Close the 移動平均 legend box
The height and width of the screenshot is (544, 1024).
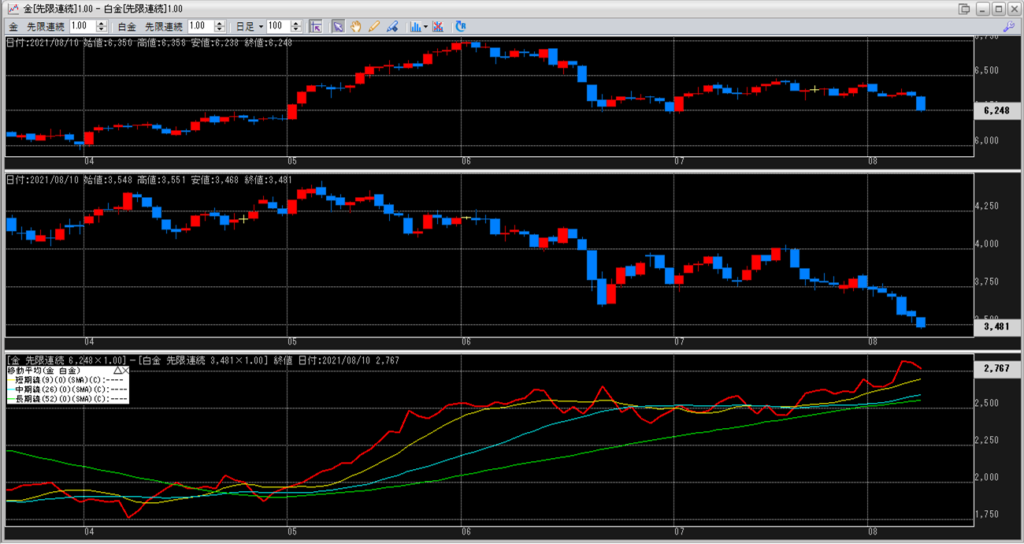click(x=125, y=370)
